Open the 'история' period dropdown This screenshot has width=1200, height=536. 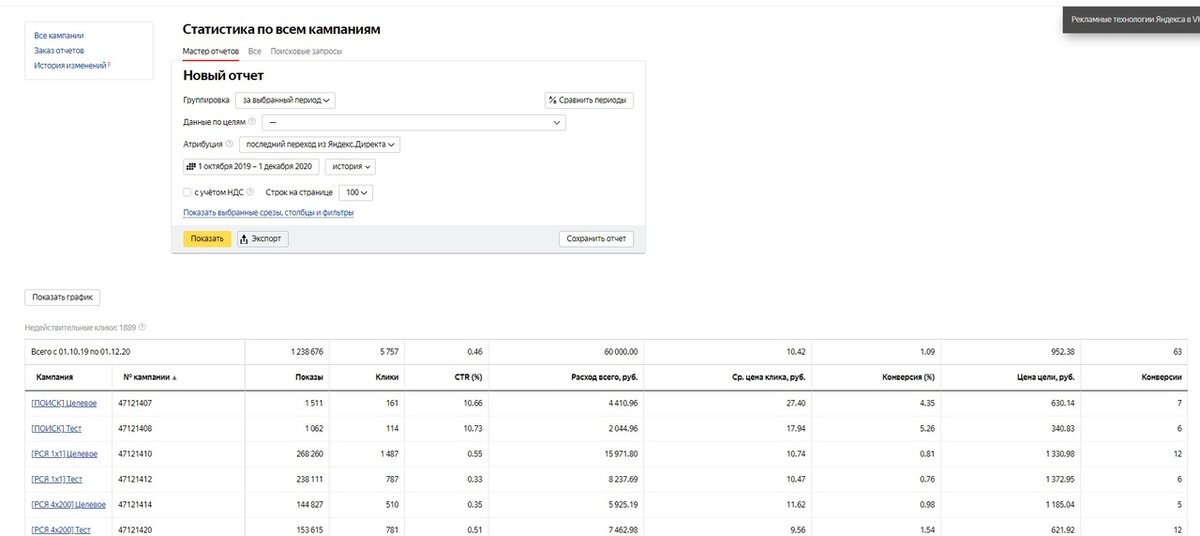[x=351, y=167]
